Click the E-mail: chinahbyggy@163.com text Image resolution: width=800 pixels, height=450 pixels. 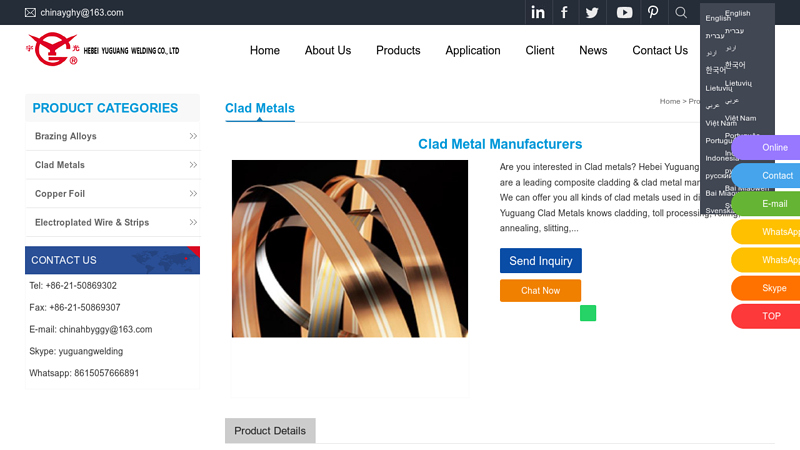(91, 330)
